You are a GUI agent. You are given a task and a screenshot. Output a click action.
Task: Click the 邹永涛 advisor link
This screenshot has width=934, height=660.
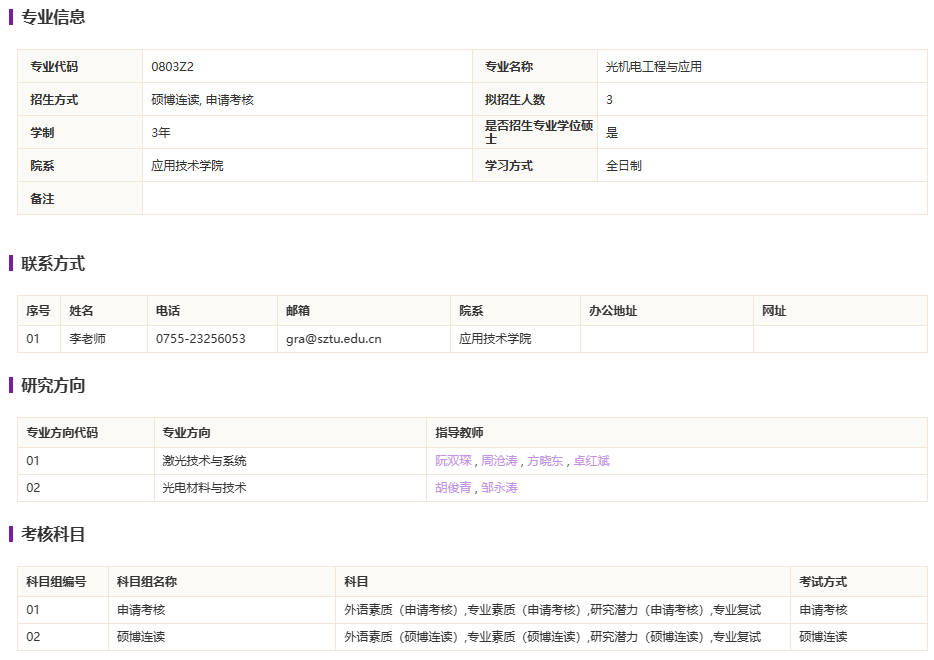tap(499, 488)
